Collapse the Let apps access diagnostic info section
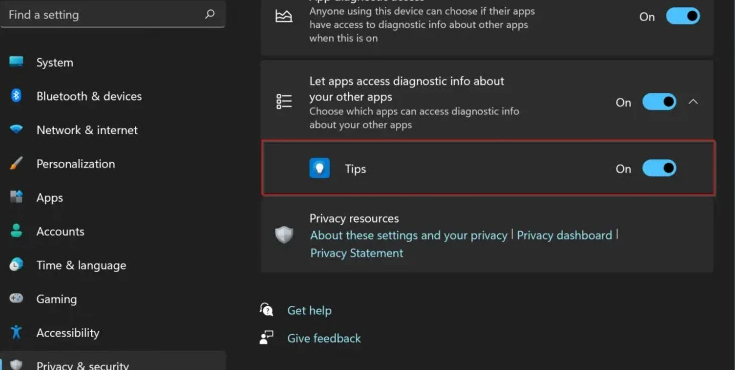 click(693, 102)
